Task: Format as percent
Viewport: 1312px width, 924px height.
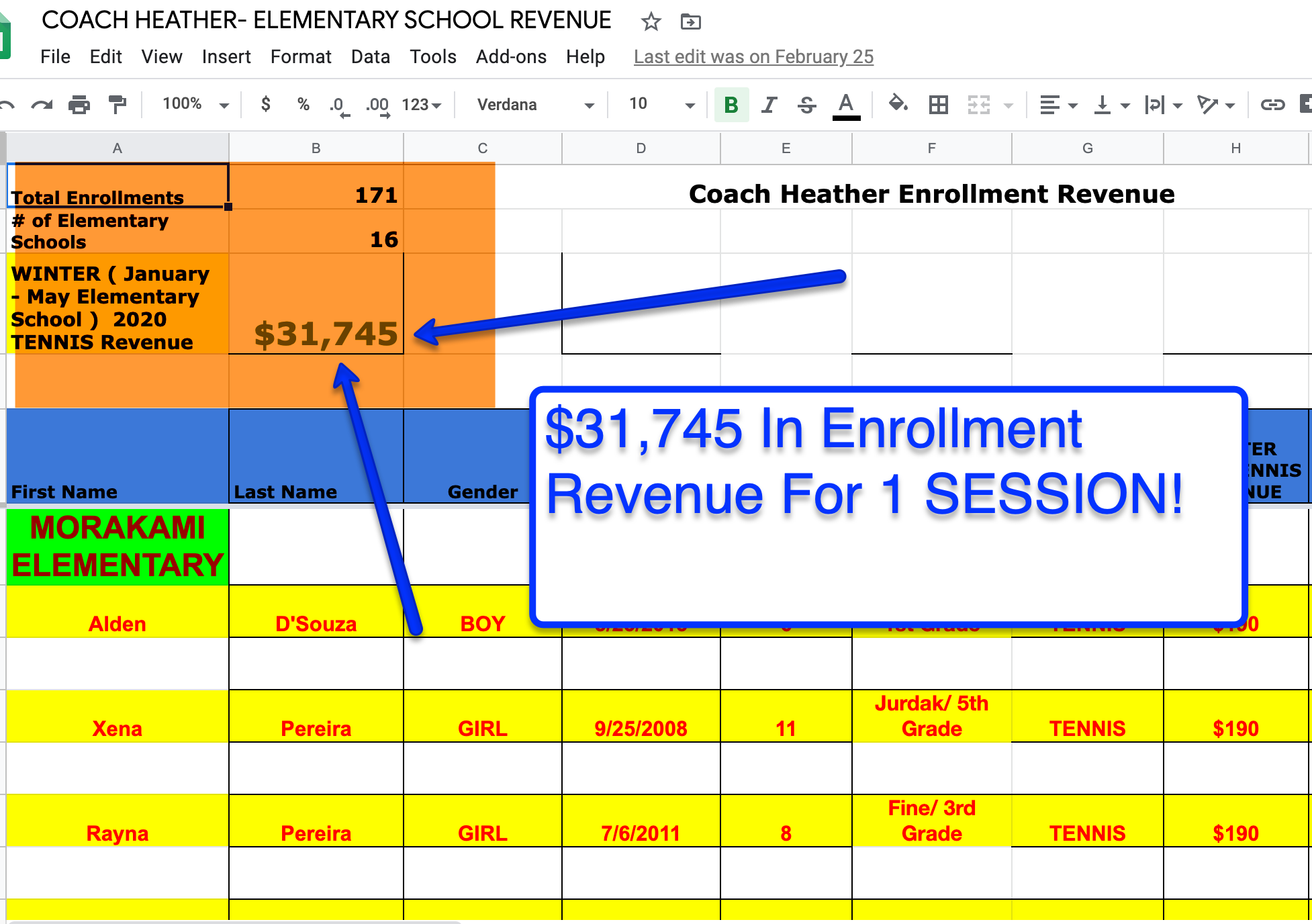Action: point(303,104)
